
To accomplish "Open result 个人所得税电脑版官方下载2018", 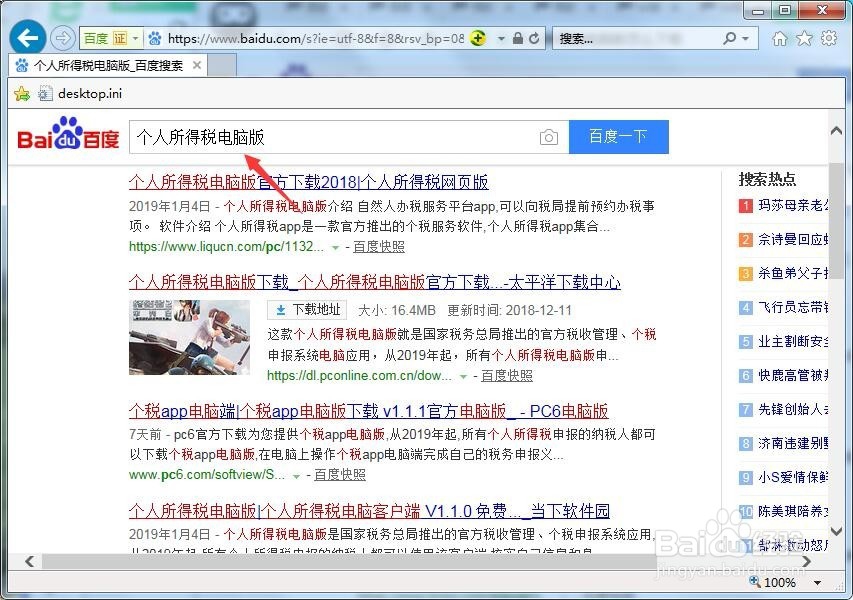I will [x=308, y=182].
